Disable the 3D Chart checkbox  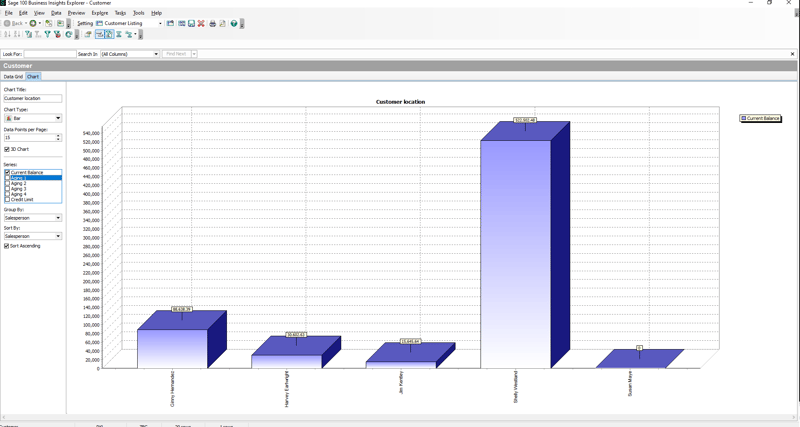point(7,149)
